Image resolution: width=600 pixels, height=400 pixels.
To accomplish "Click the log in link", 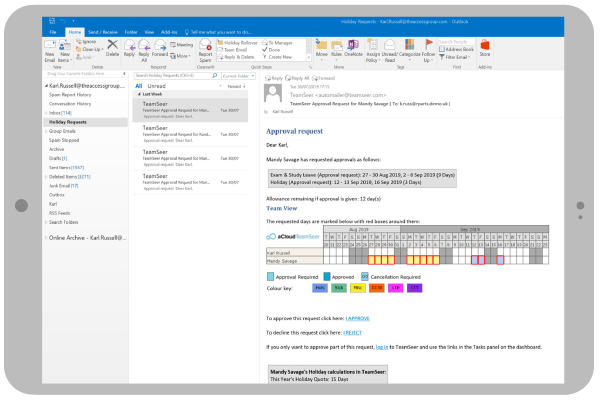I will point(382,347).
